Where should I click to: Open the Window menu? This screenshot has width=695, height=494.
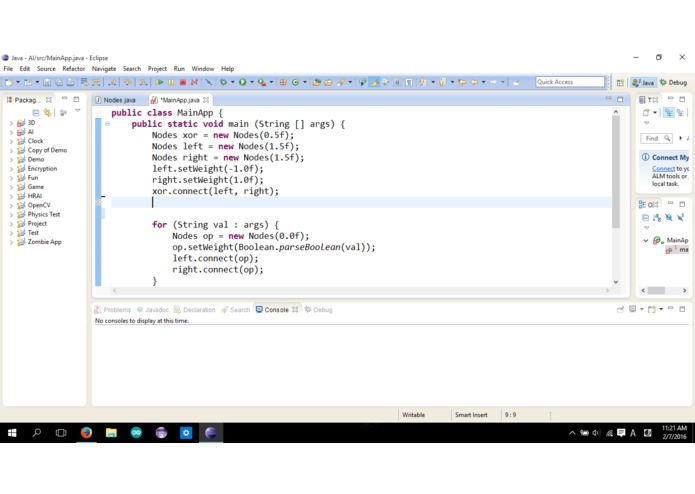coord(203,69)
